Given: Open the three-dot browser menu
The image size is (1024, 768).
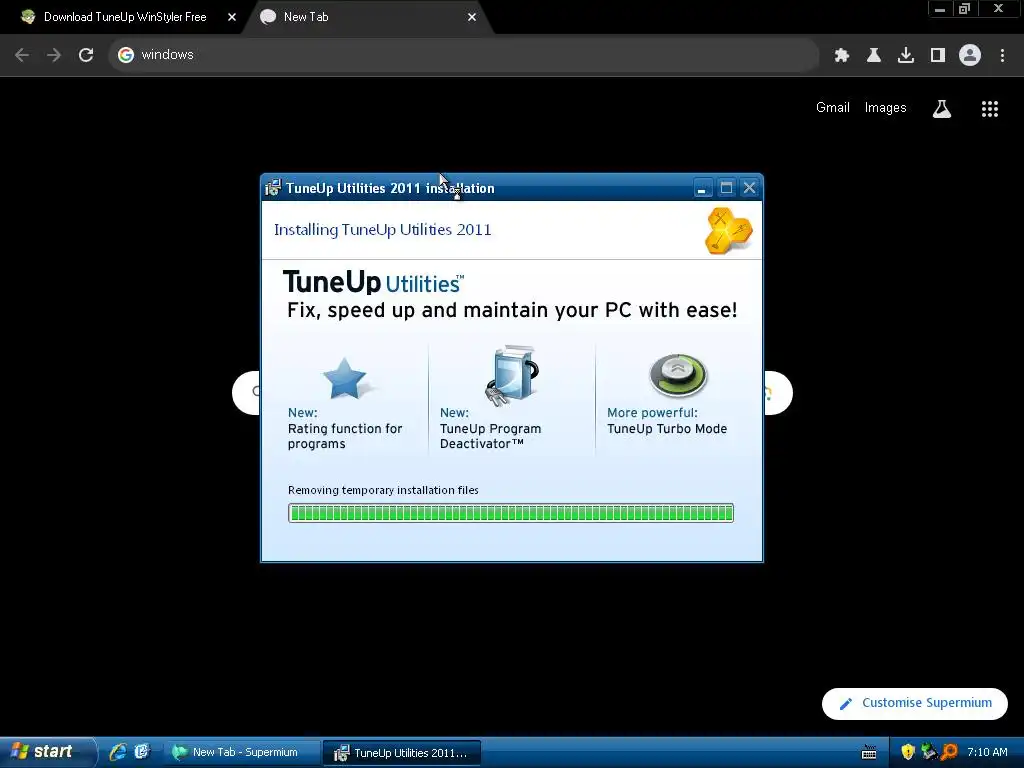Looking at the screenshot, I should (x=1002, y=55).
